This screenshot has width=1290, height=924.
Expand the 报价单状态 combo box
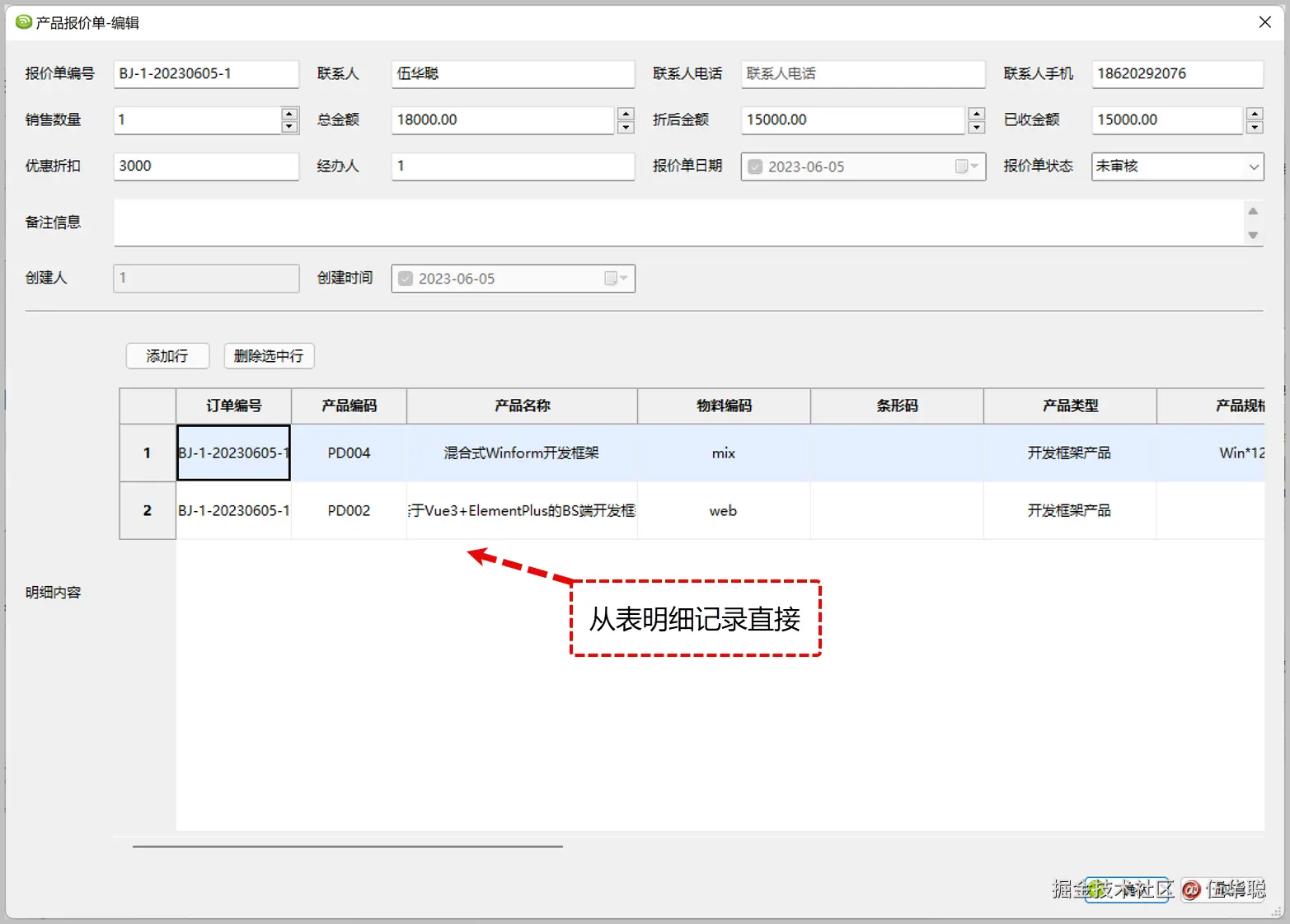[x=1253, y=167]
